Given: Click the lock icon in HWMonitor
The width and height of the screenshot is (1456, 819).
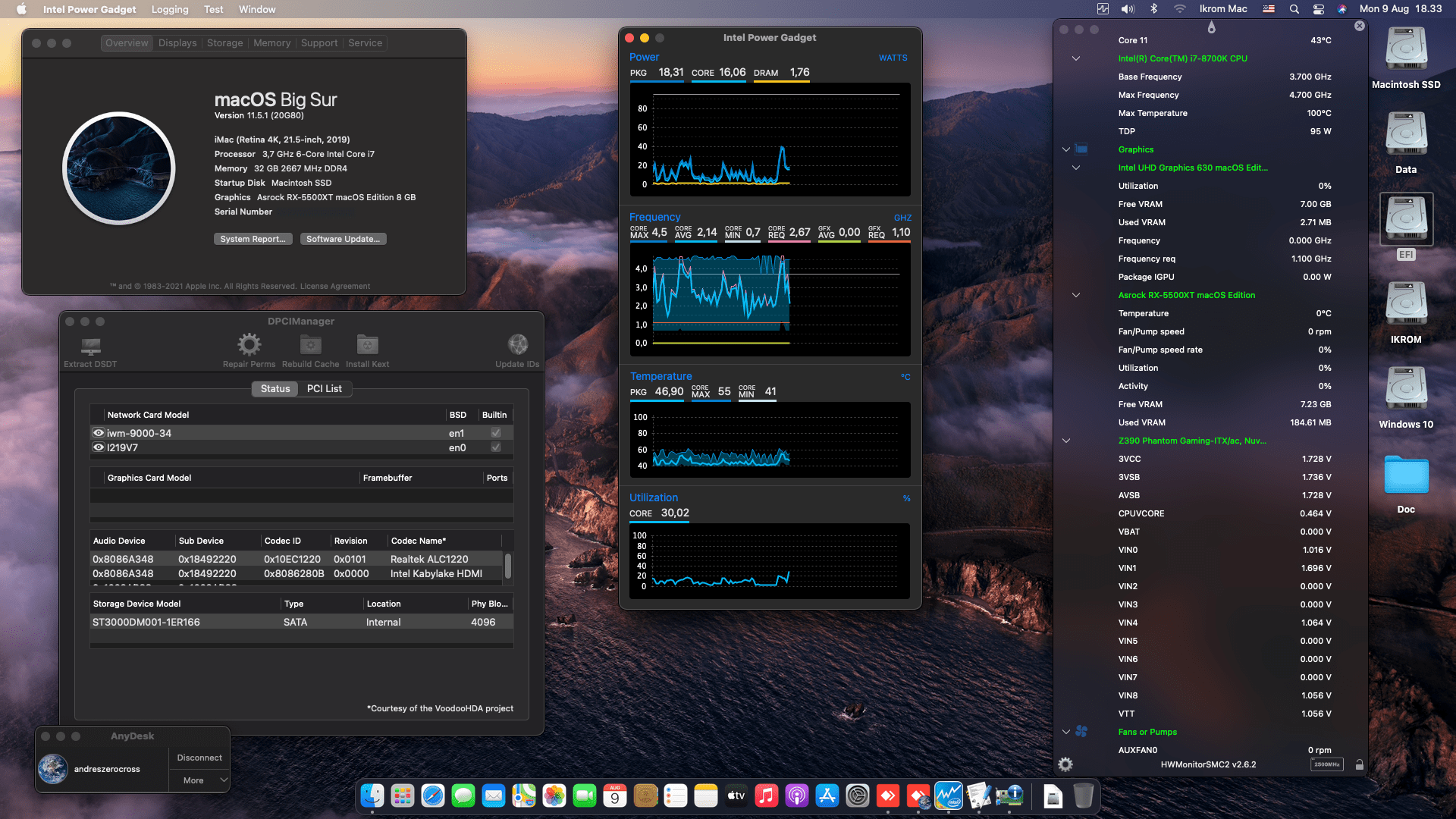Looking at the screenshot, I should coord(1360,764).
